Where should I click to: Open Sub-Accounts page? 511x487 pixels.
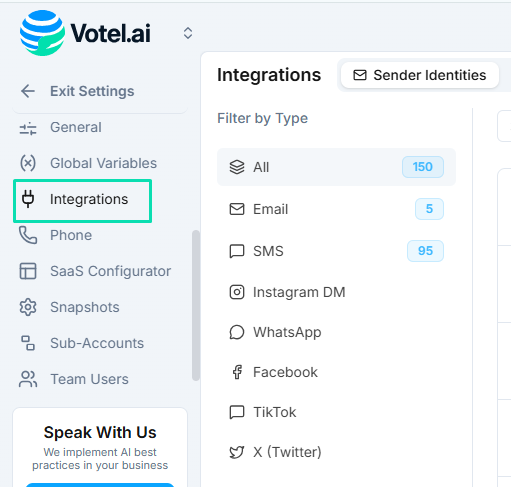pyautogui.click(x=97, y=343)
